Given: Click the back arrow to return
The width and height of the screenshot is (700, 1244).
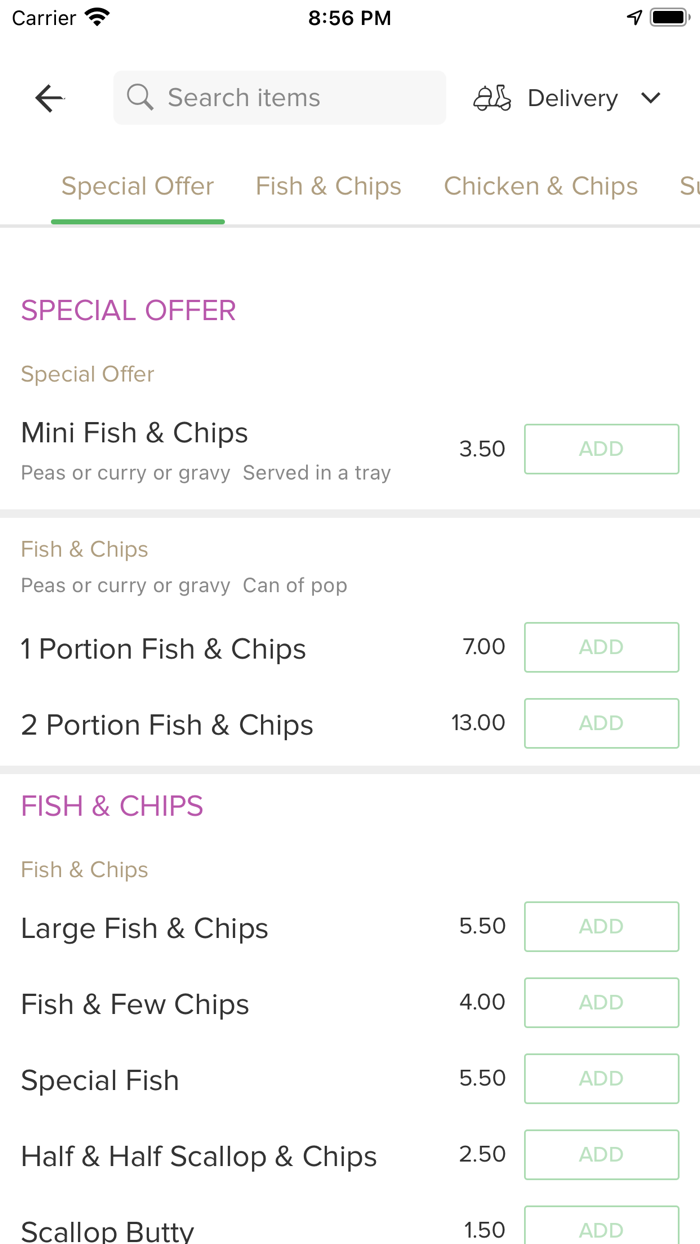Looking at the screenshot, I should click(48, 97).
